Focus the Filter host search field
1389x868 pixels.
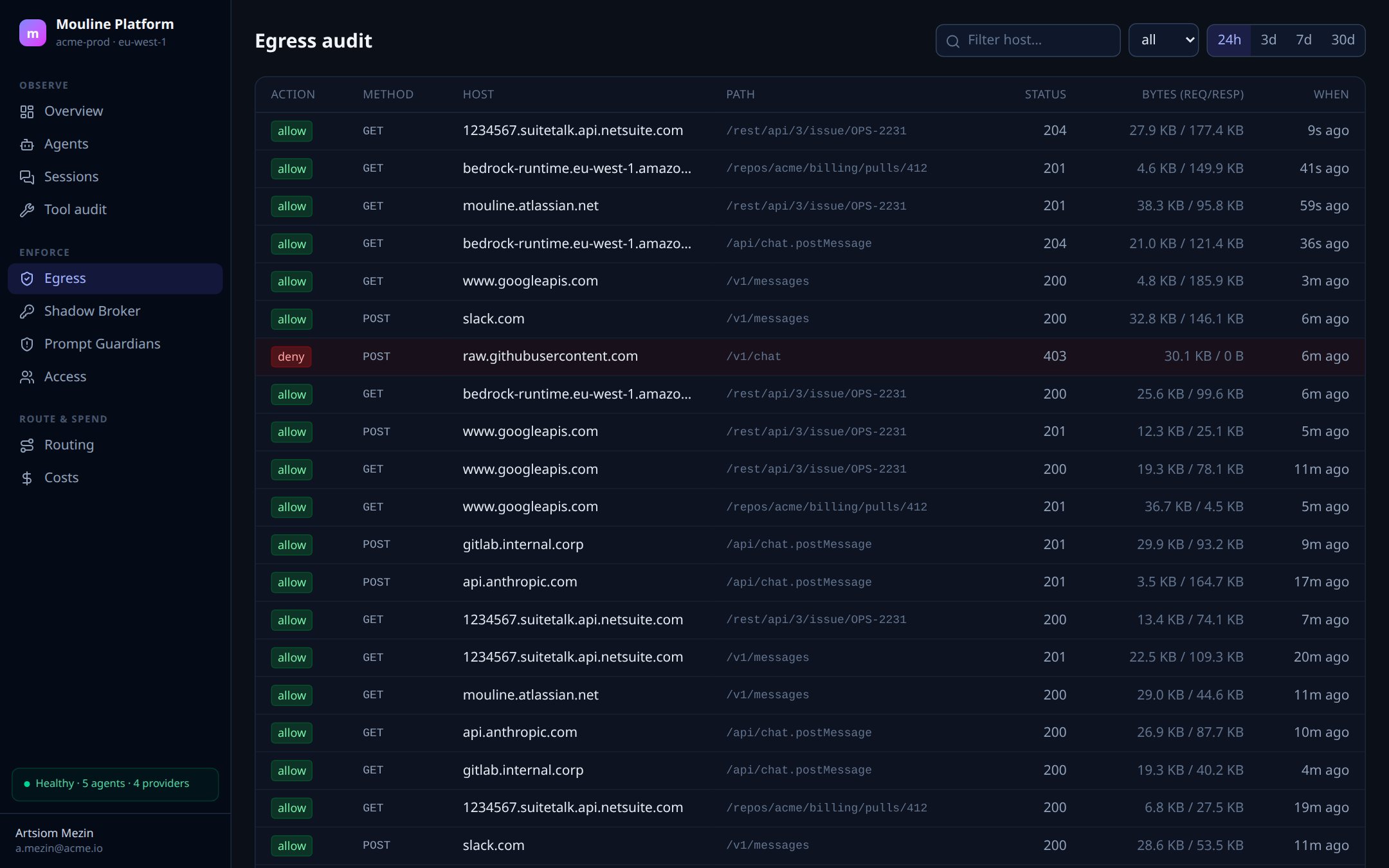(x=1028, y=41)
